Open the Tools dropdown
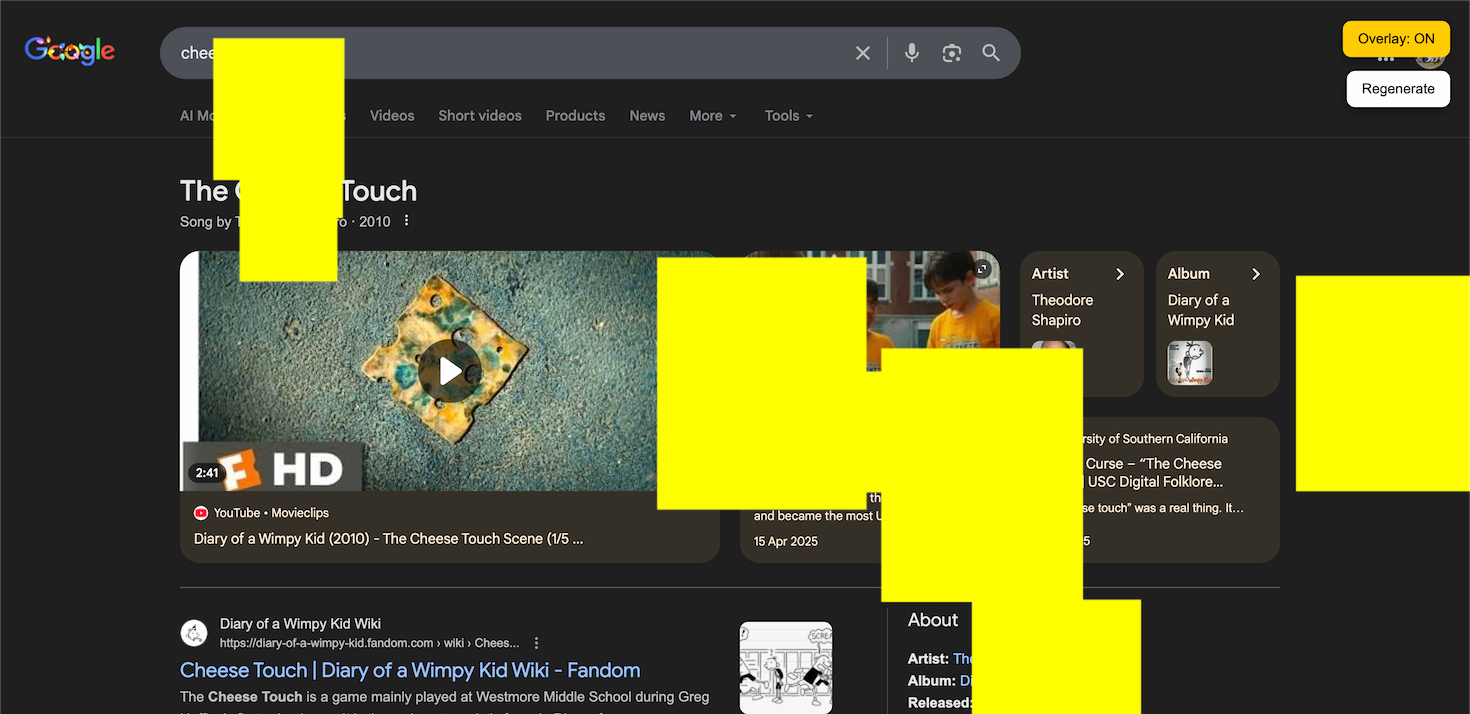The height and width of the screenshot is (714, 1470). point(788,116)
